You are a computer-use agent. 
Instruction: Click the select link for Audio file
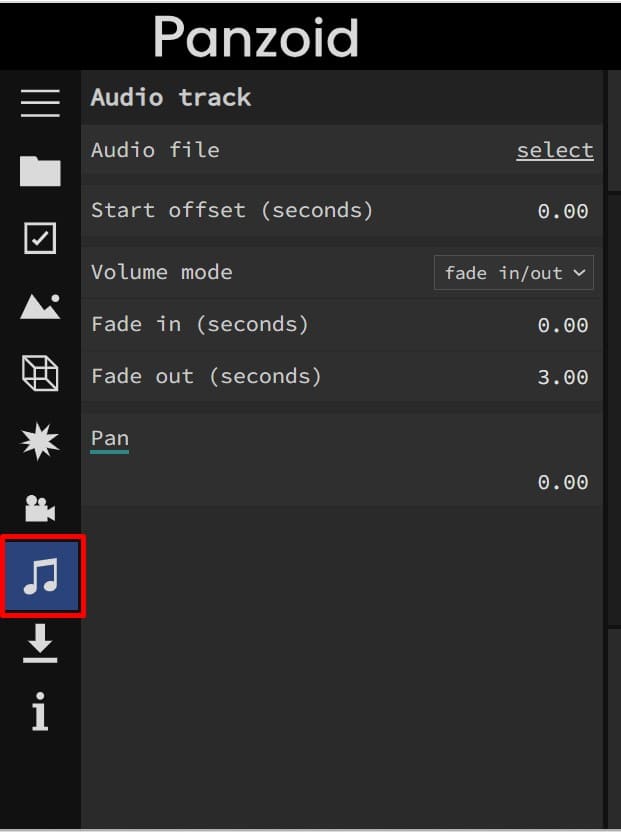point(555,151)
